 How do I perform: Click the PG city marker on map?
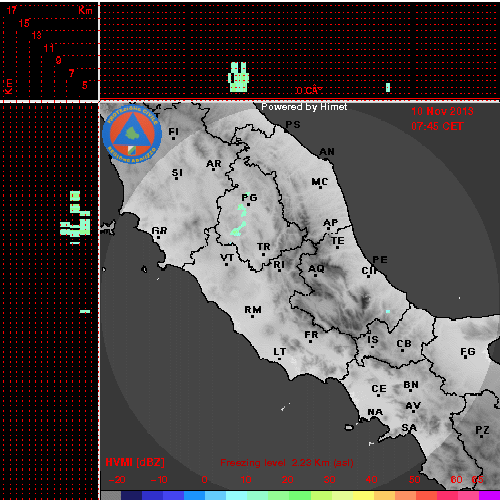tap(248, 205)
